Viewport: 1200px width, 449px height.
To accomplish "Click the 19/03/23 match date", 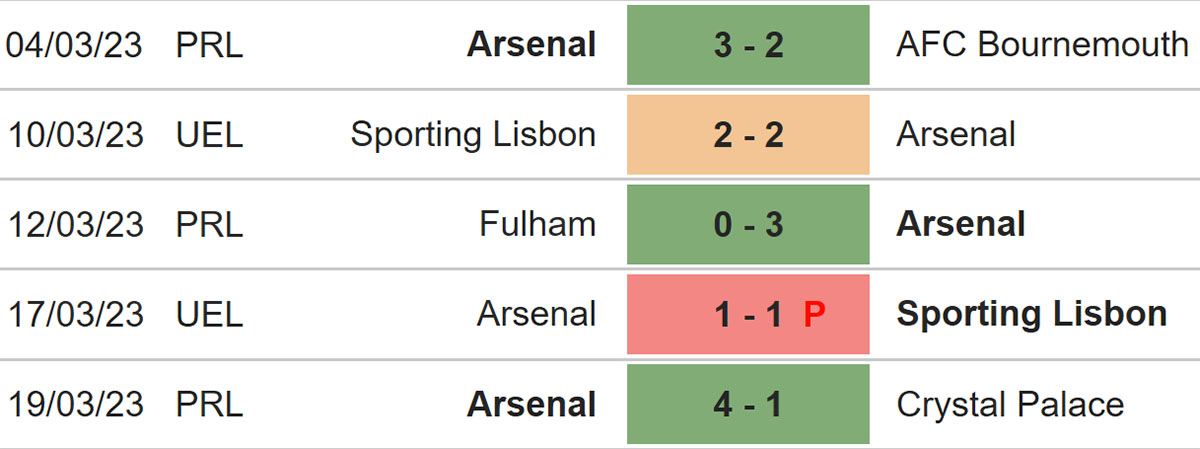I will [76, 404].
